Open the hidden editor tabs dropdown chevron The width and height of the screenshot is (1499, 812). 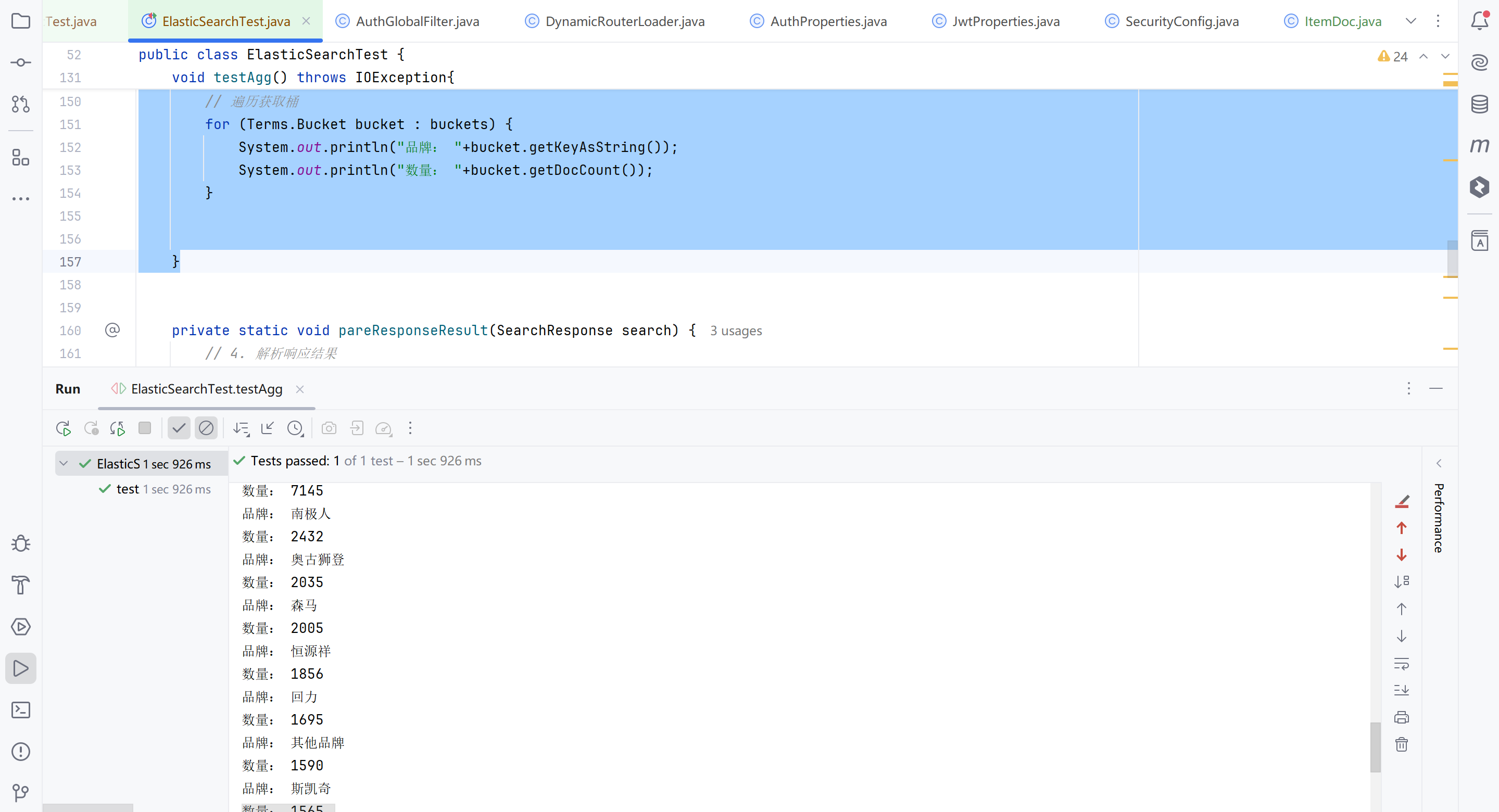point(1411,21)
